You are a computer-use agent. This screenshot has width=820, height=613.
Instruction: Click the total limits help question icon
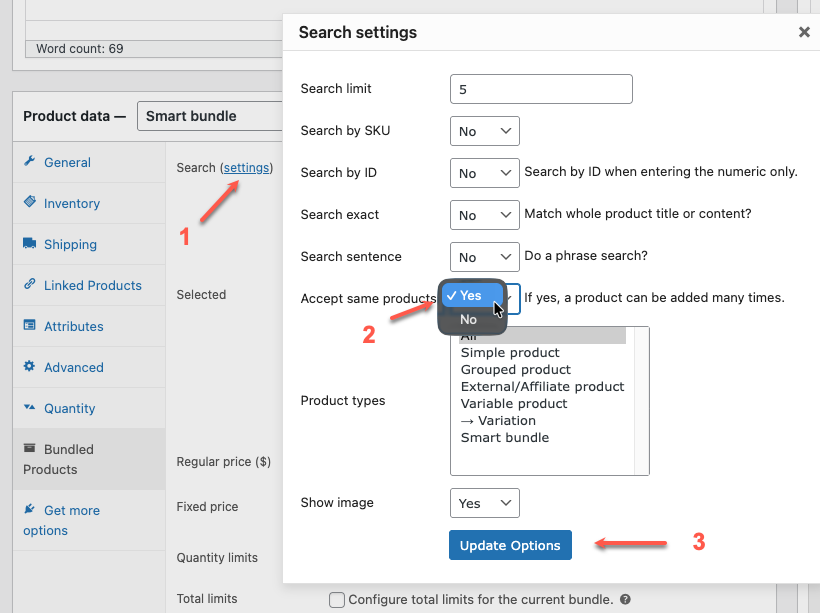coord(625,599)
